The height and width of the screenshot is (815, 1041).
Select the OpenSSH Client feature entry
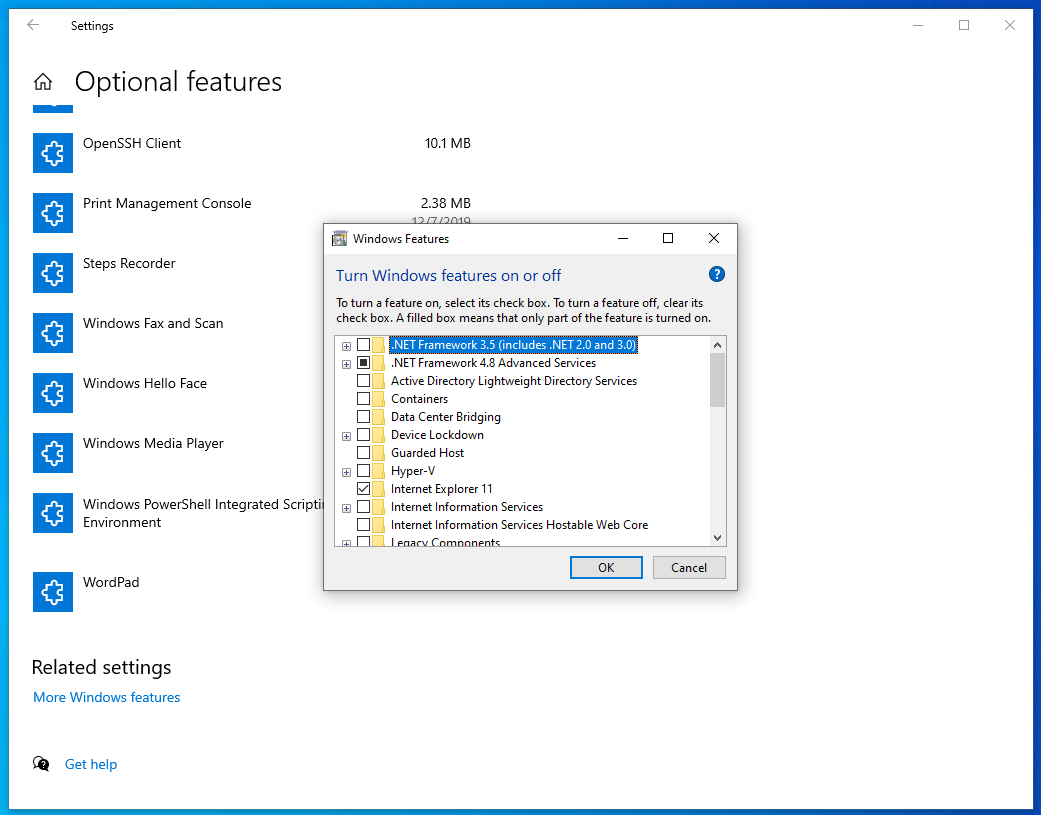252,153
